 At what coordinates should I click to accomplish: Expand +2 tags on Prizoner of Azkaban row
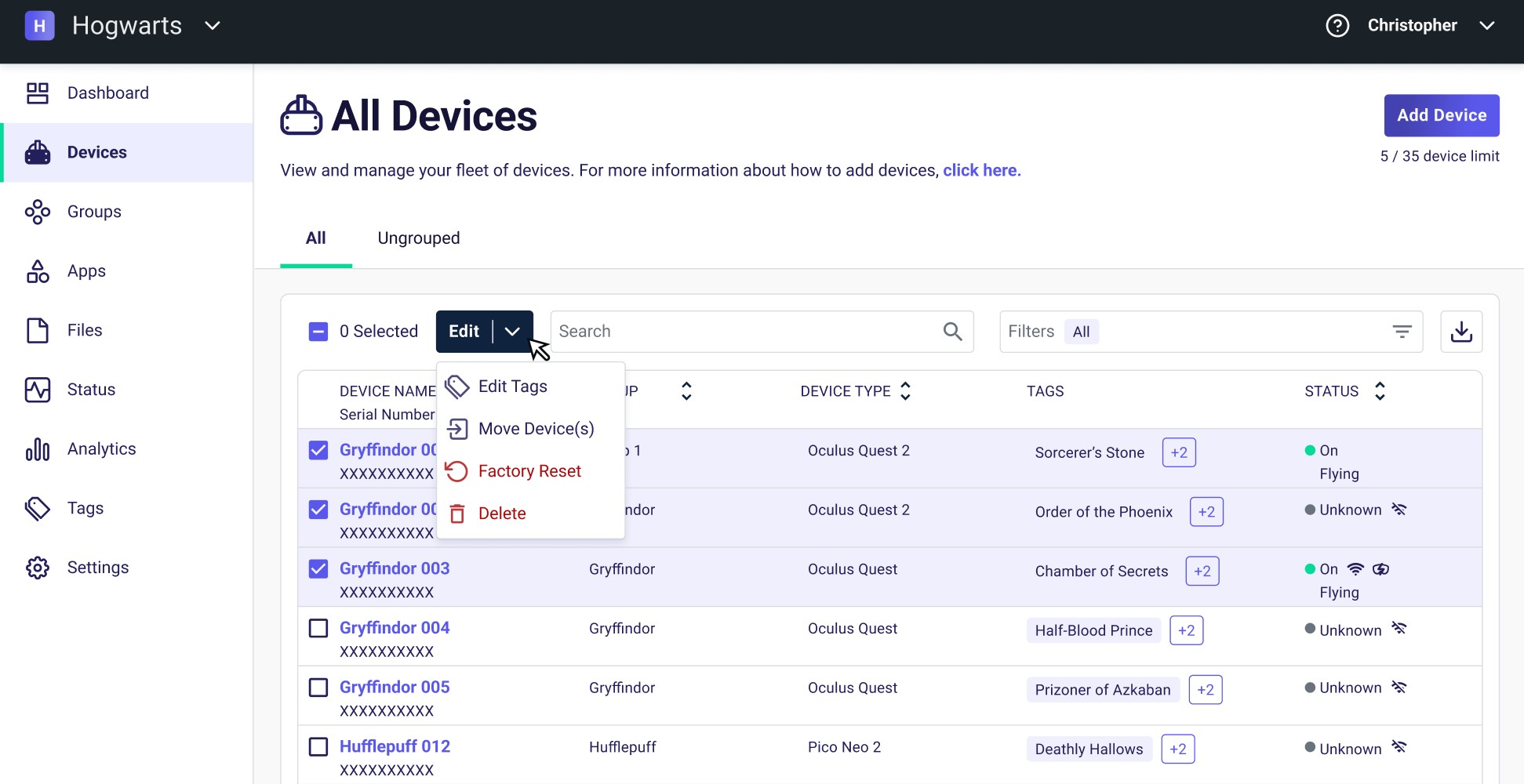pos(1206,690)
